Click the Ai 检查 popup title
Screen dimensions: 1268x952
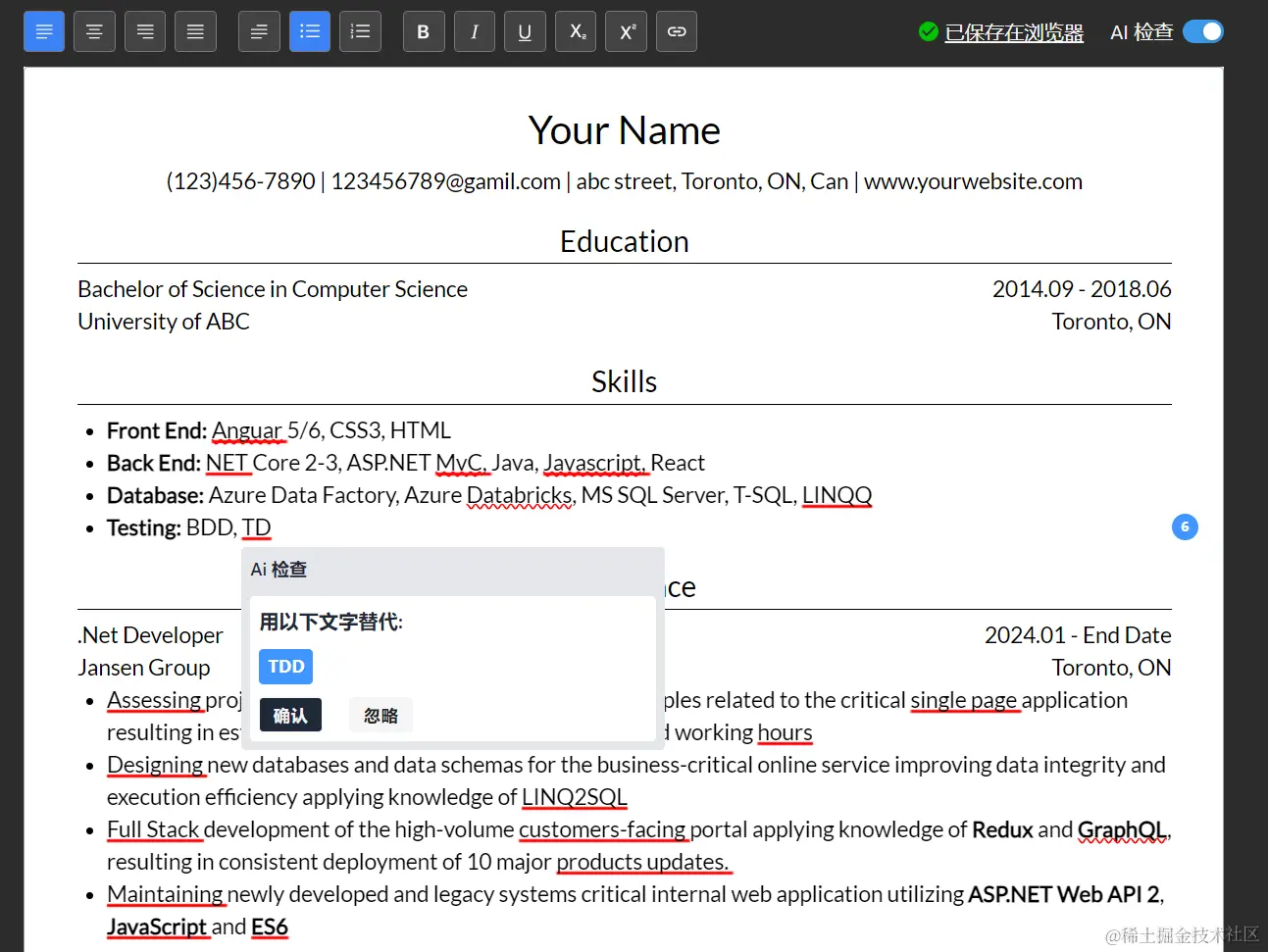coord(279,570)
